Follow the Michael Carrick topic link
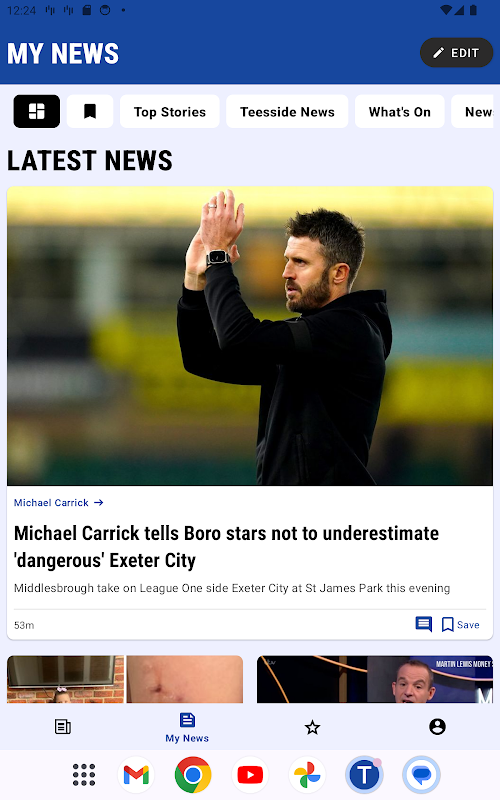 click(59, 503)
